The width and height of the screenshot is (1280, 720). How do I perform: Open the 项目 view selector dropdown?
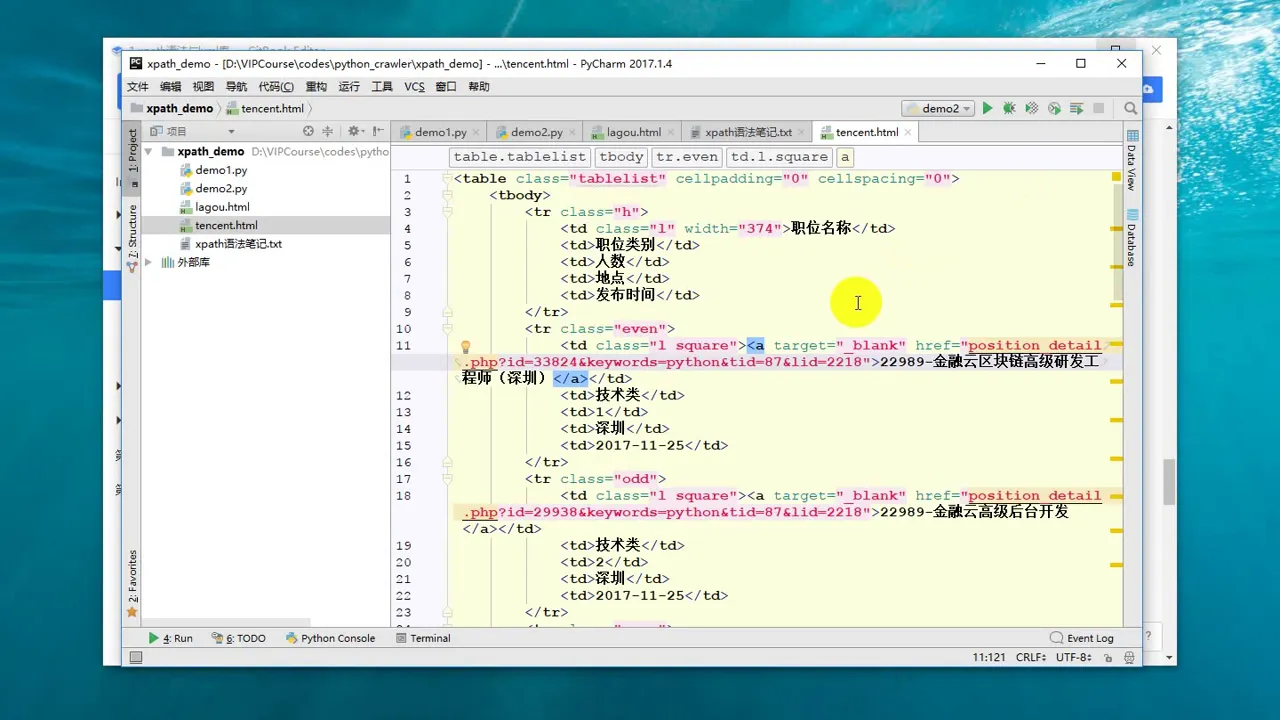click(231, 131)
